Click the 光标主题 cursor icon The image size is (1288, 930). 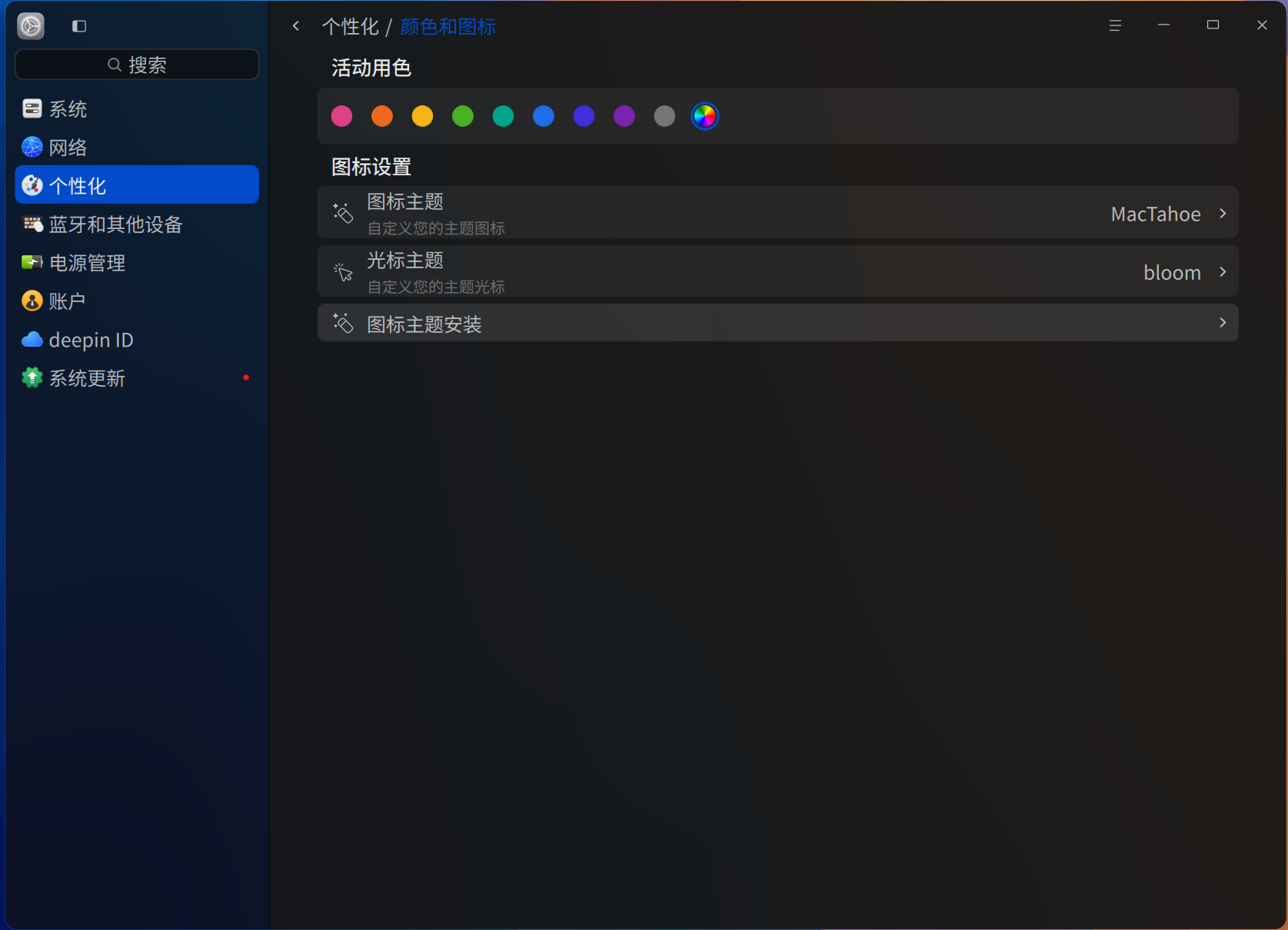pyautogui.click(x=343, y=271)
